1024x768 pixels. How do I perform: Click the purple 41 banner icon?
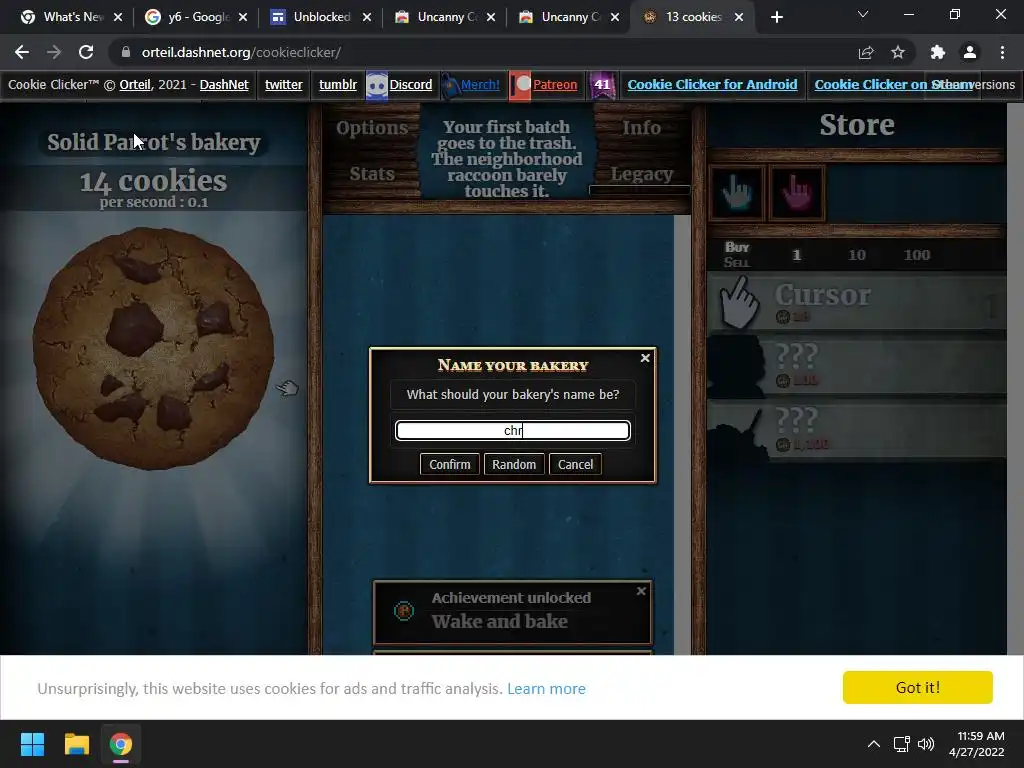pyautogui.click(x=602, y=86)
